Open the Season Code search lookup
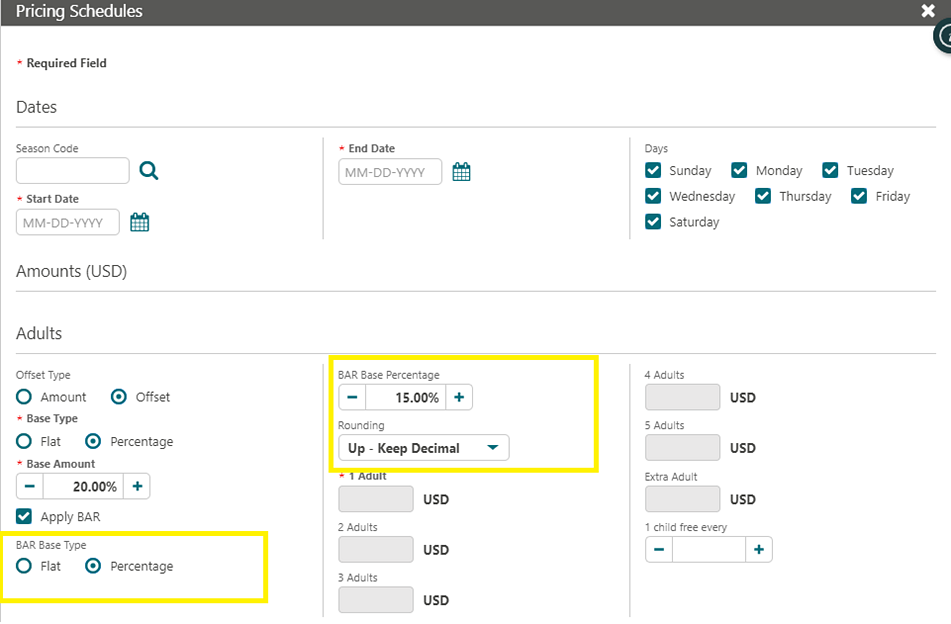The image size is (951, 624). 148,170
